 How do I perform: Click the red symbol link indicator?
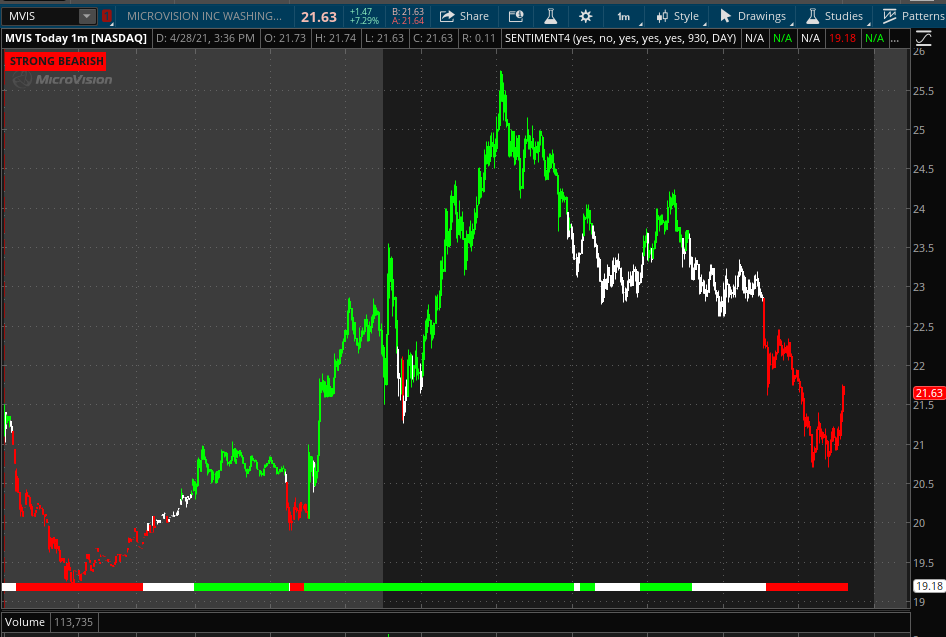(107, 16)
